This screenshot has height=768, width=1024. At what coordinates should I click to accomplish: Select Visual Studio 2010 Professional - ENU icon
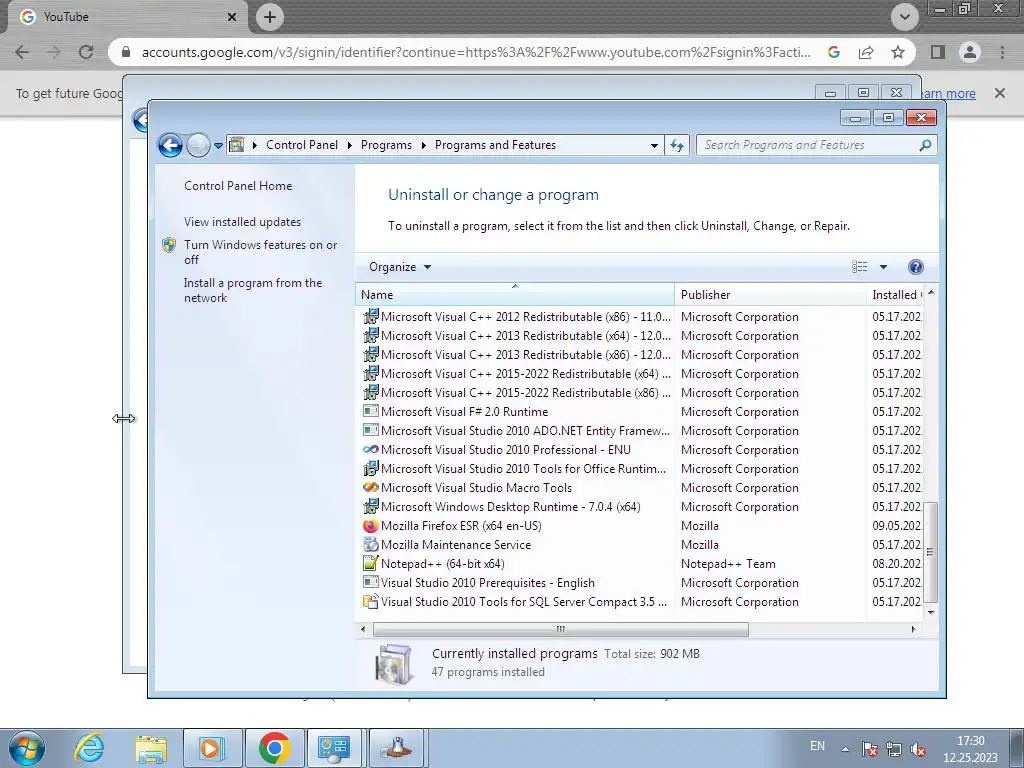(x=370, y=449)
